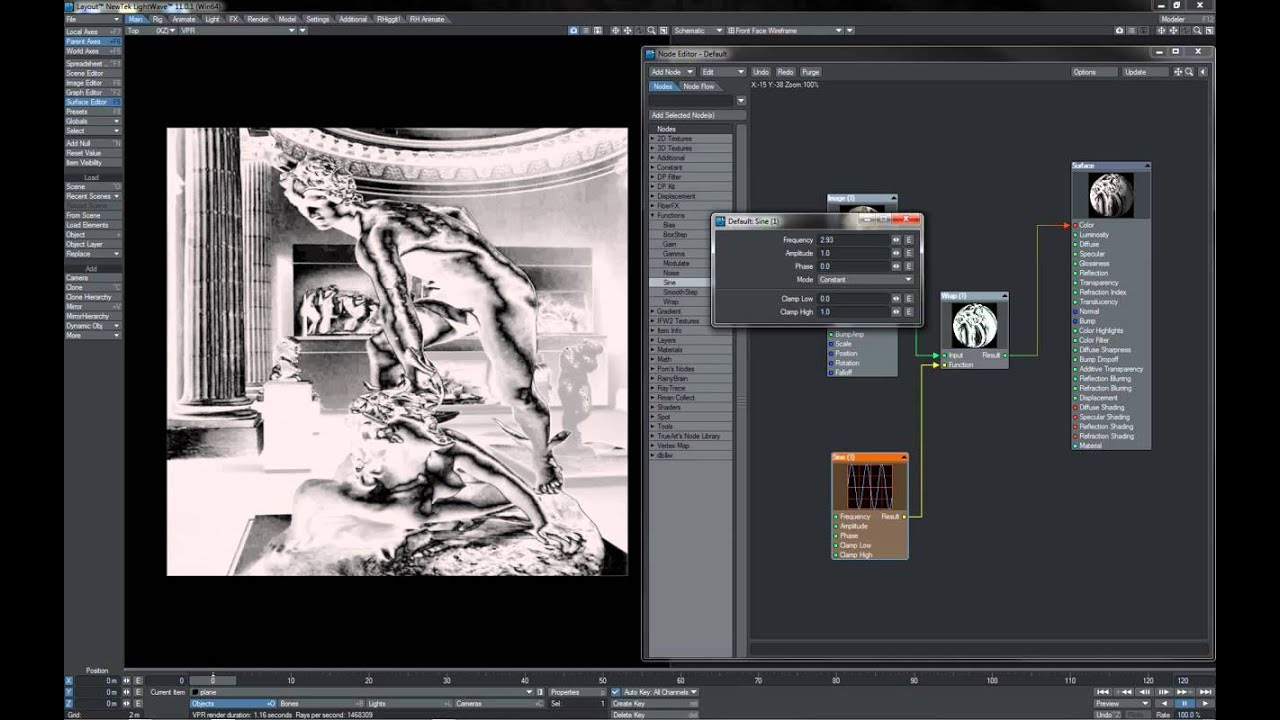Toggle the Auto Key checkbox
Screen dimensions: 1280x720
pos(615,692)
